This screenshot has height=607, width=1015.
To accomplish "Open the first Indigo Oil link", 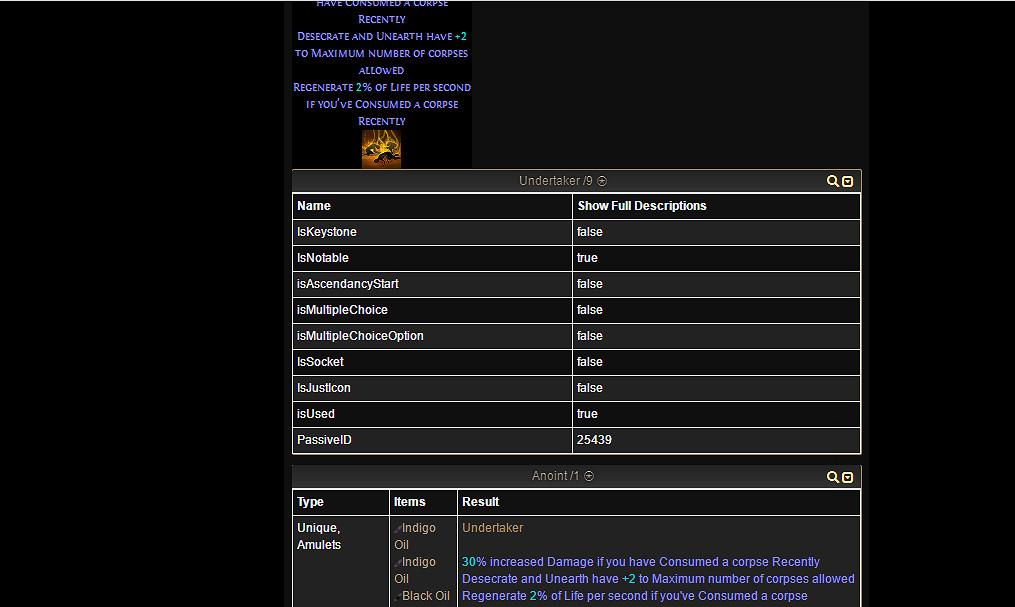I will click(x=419, y=528).
